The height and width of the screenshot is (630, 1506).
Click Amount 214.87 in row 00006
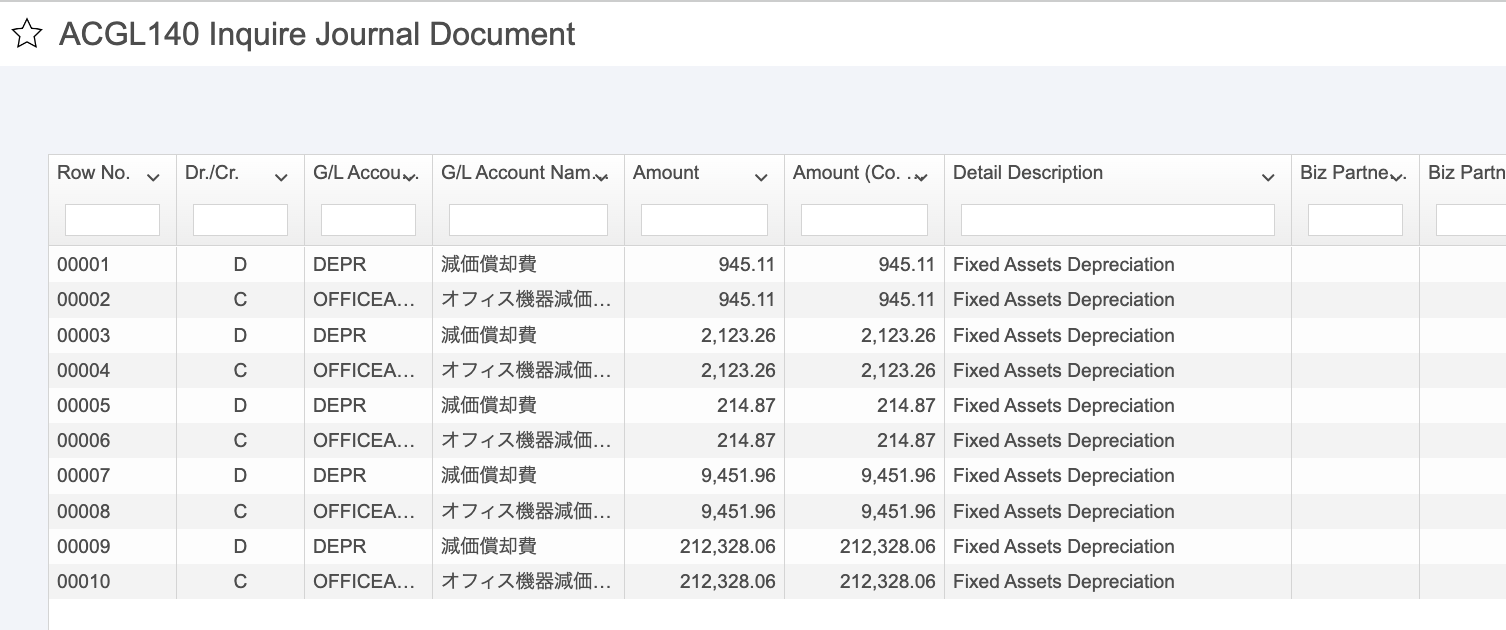[747, 440]
